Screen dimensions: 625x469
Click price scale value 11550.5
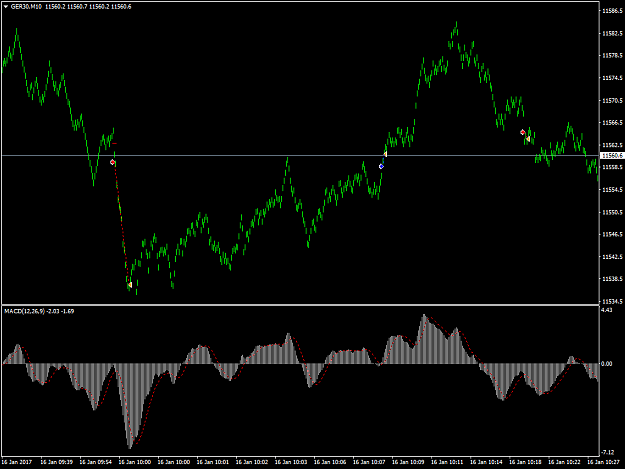pos(612,212)
